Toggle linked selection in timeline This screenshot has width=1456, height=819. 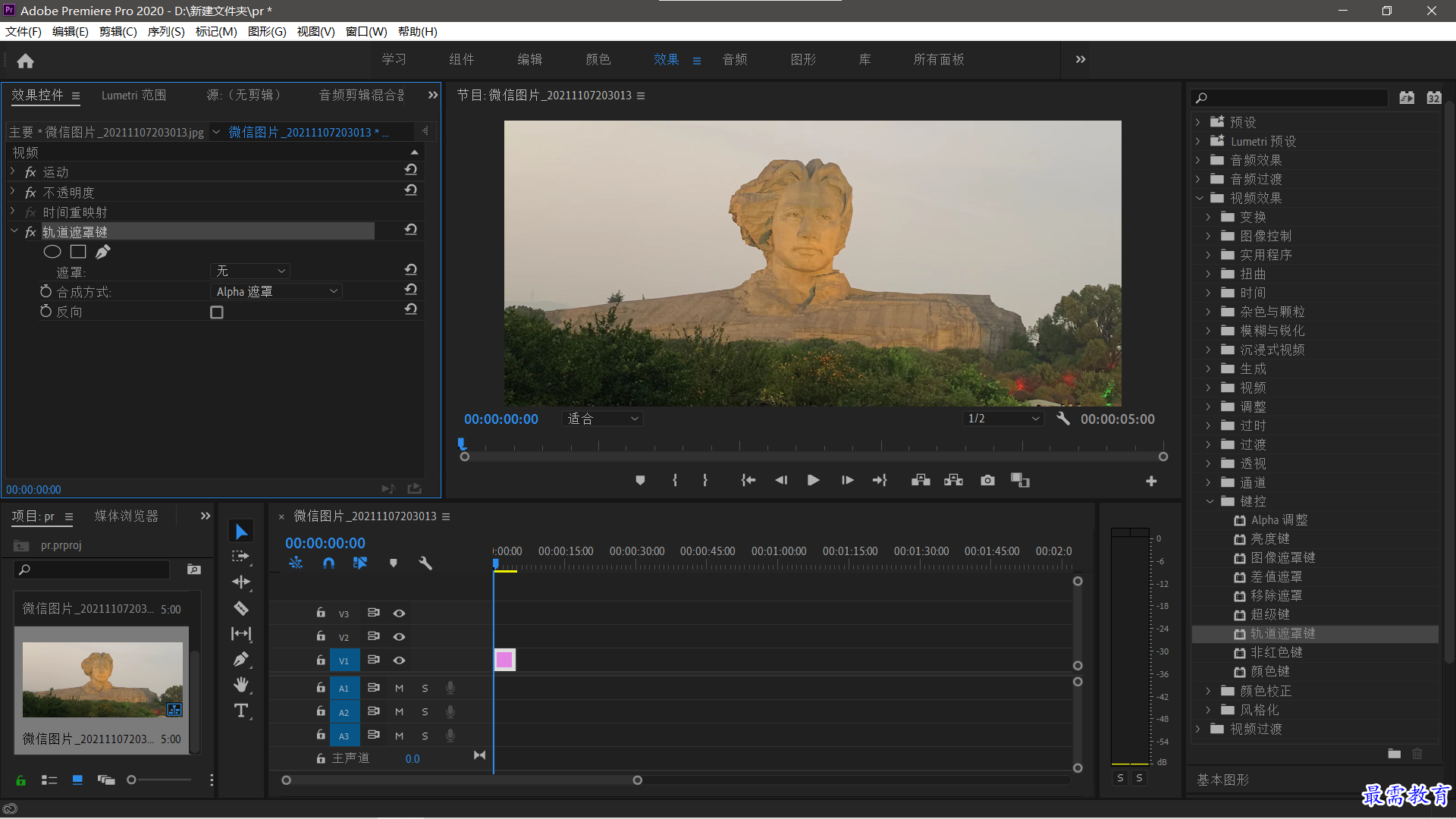360,563
